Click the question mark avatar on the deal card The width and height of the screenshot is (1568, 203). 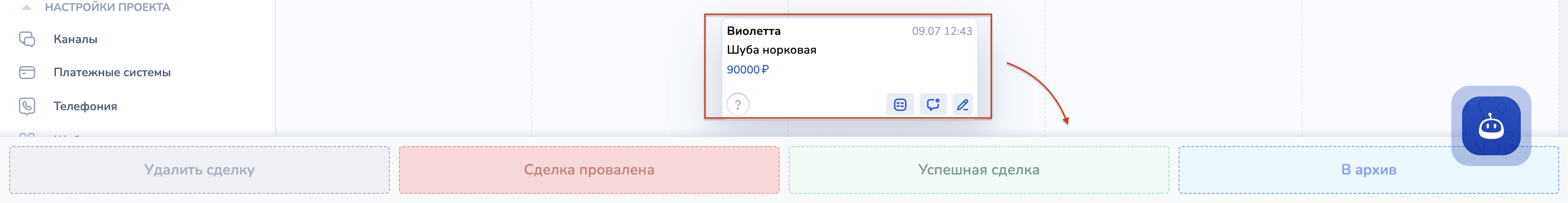point(737,105)
